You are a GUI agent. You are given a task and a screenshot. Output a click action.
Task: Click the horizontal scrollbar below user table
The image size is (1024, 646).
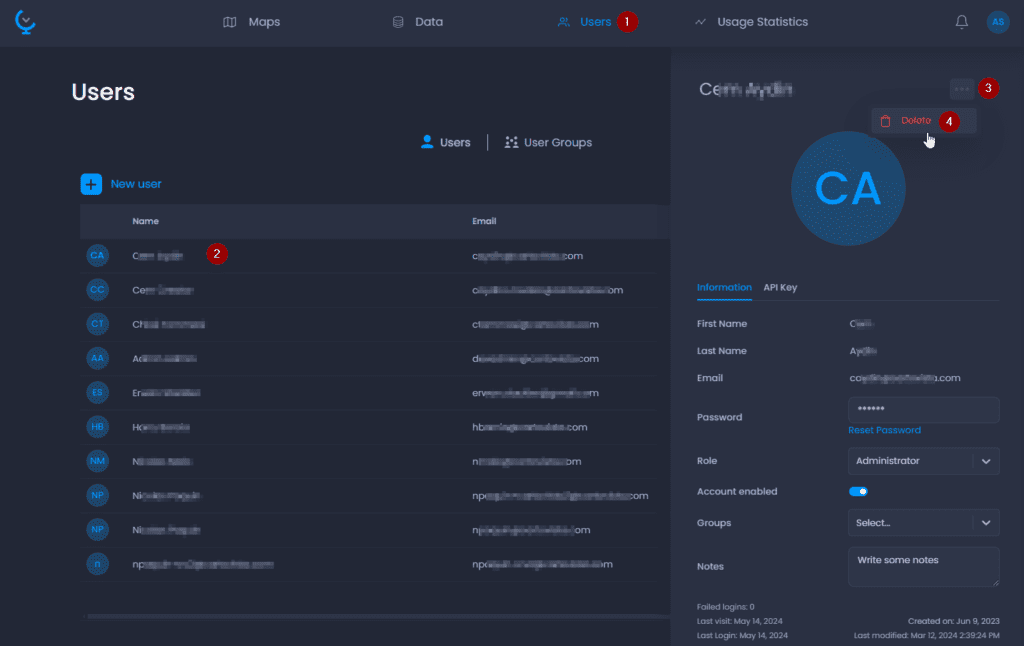coord(377,616)
